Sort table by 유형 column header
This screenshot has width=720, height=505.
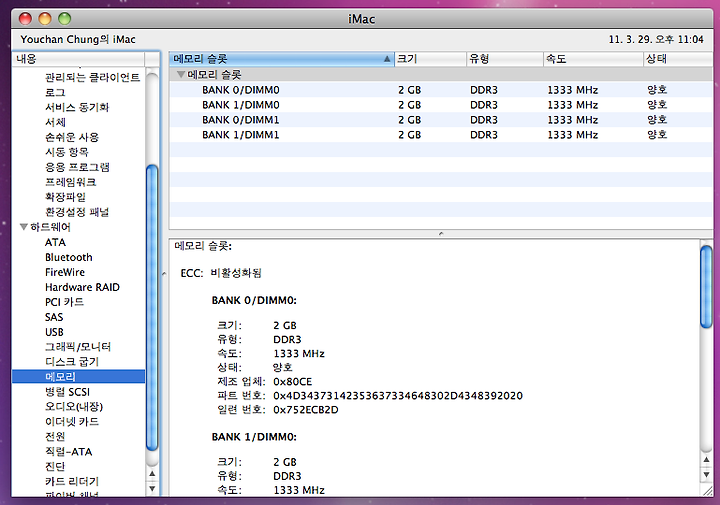(x=504, y=59)
